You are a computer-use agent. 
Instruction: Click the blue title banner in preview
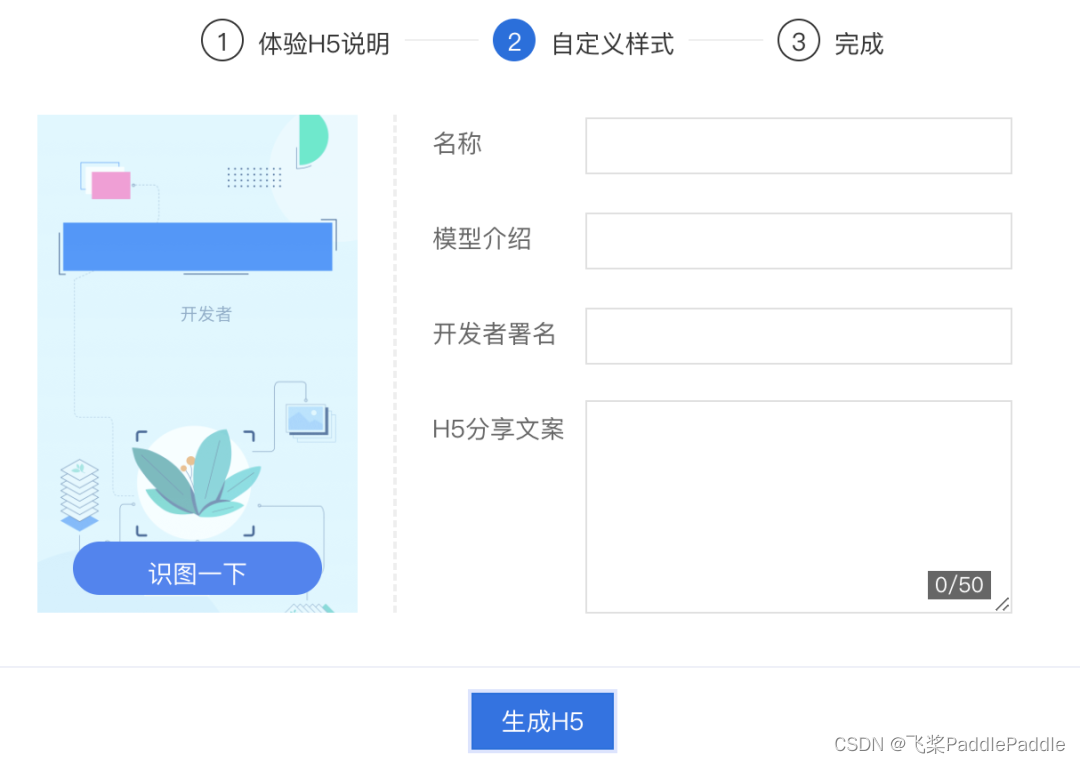coord(197,246)
